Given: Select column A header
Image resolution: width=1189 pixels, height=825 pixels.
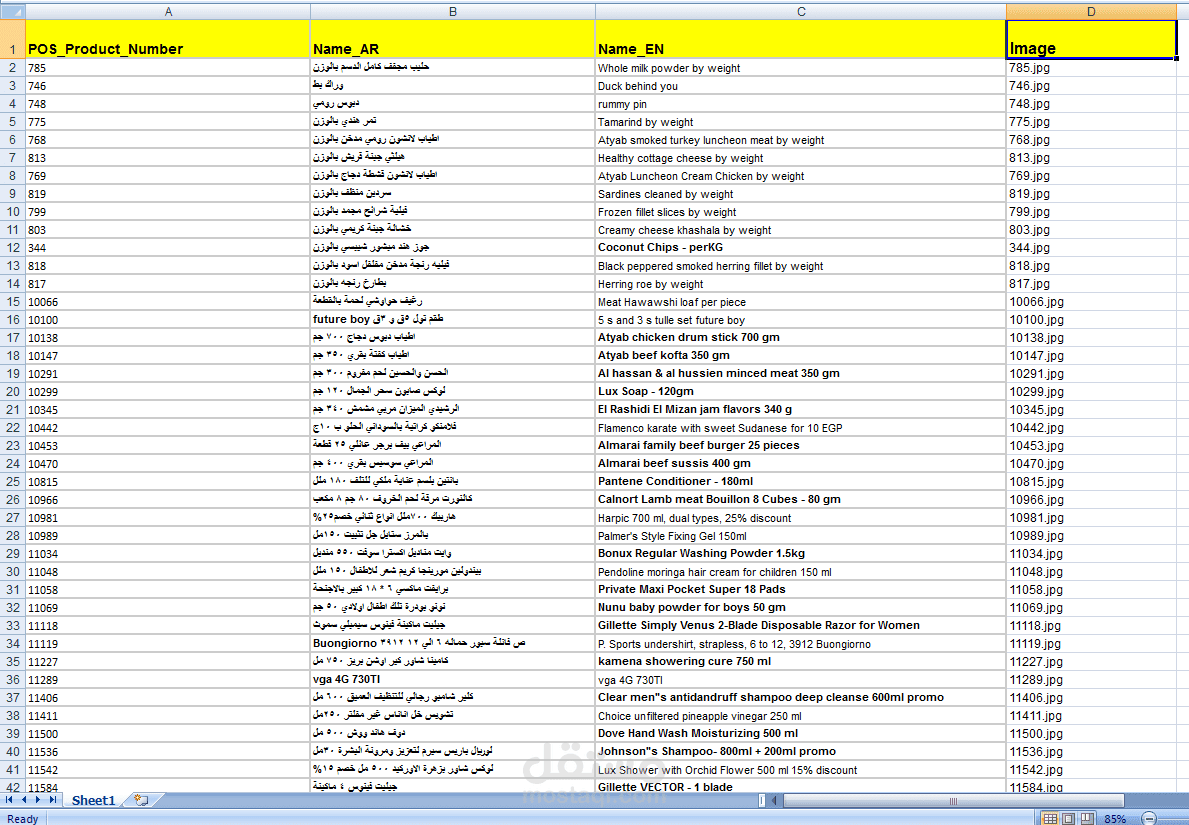Looking at the screenshot, I should [168, 11].
